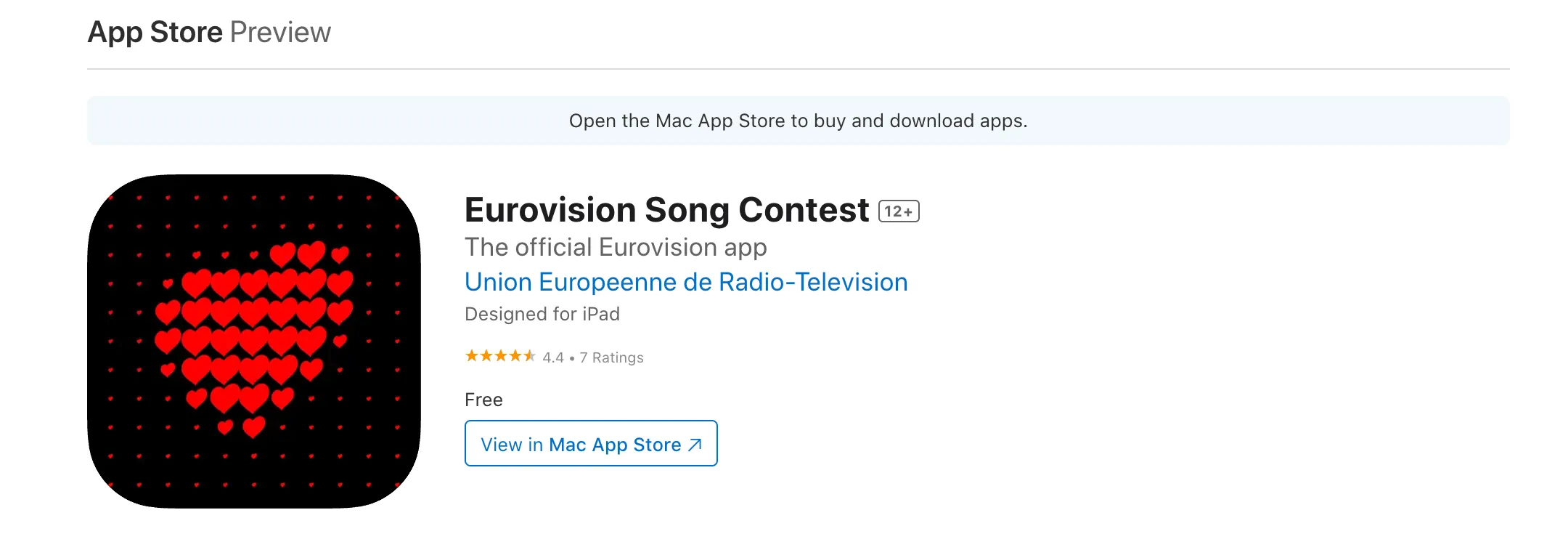Click the divider line below header
Image resolution: width=1568 pixels, height=542 pixels.
[798, 70]
